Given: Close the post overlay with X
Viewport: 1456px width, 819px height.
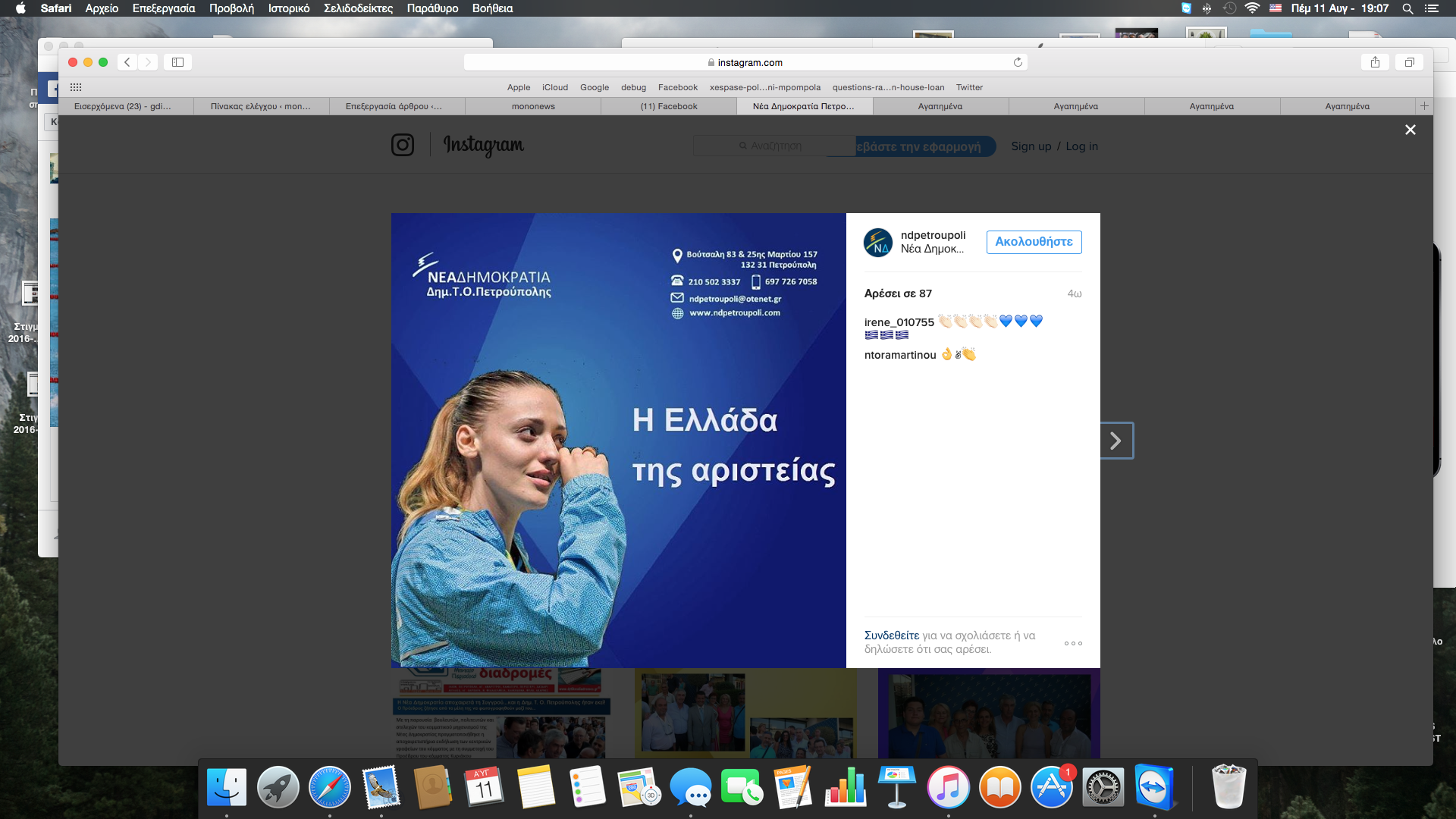Looking at the screenshot, I should [x=1410, y=130].
